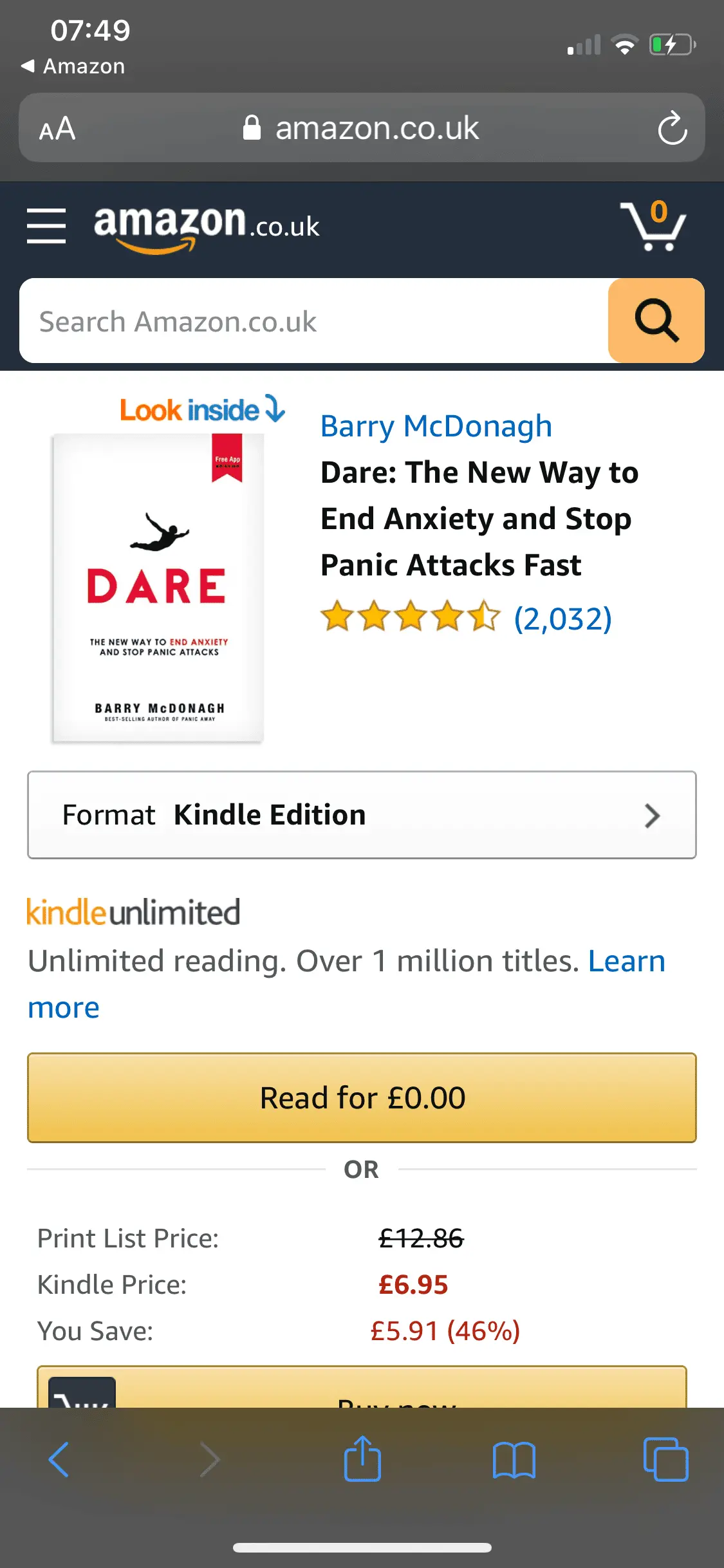Focus the Search Amazon.co.uk field
Image resolution: width=724 pixels, height=1568 pixels.
point(313,321)
